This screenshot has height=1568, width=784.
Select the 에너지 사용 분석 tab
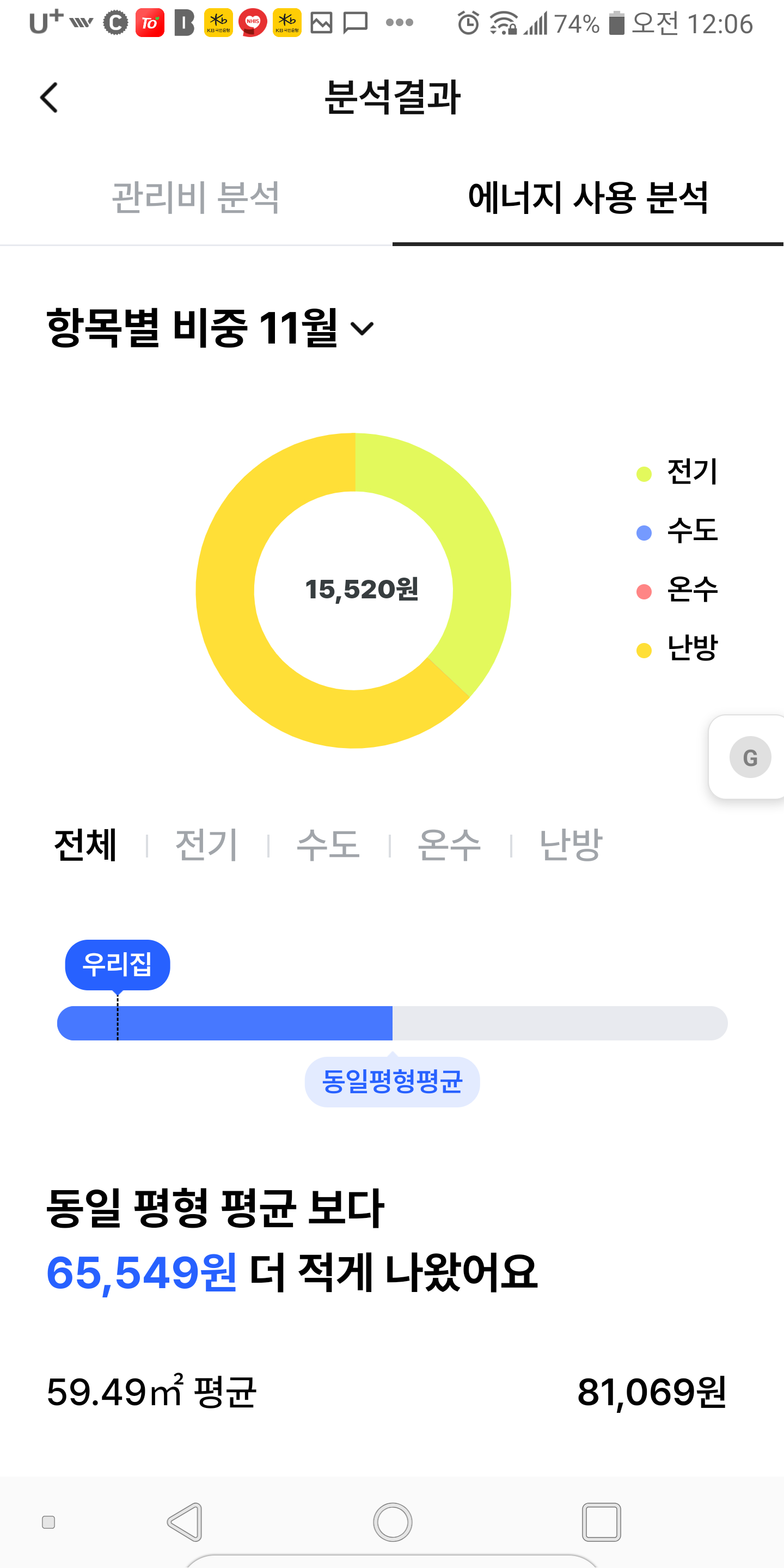587,198
